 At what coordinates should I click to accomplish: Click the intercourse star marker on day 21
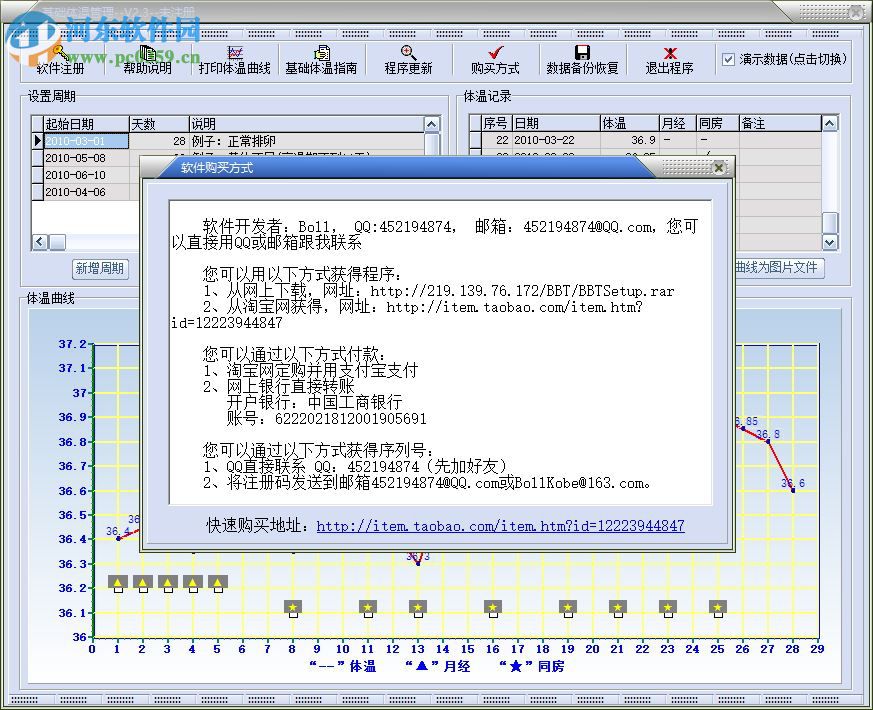[617, 608]
